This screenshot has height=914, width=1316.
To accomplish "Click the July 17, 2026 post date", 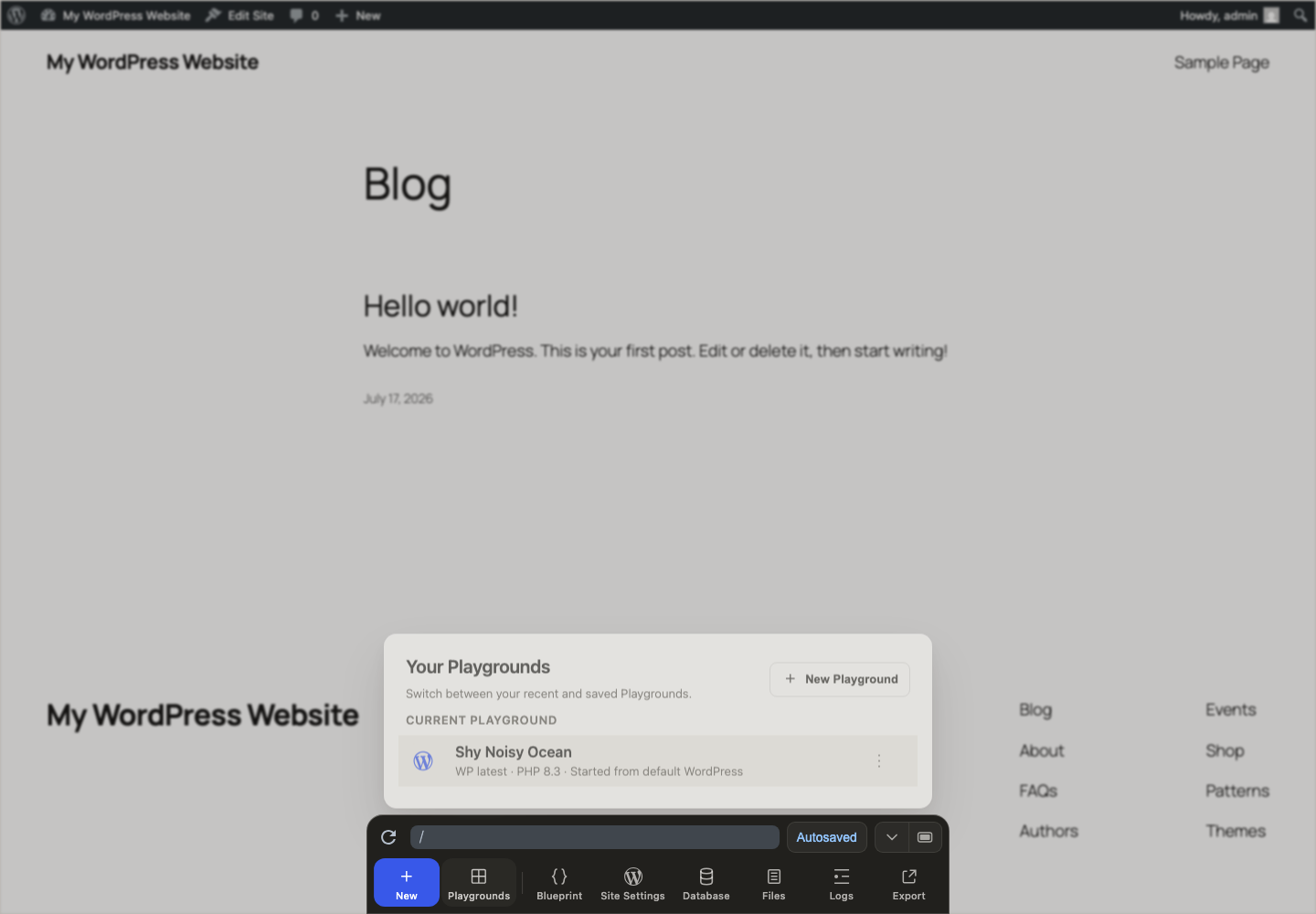I will point(398,399).
